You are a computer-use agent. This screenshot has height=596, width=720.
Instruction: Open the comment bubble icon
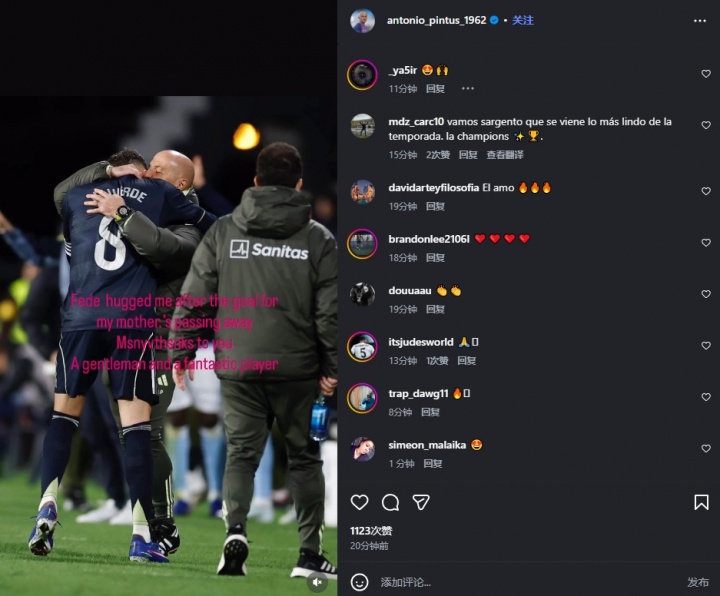(x=390, y=502)
